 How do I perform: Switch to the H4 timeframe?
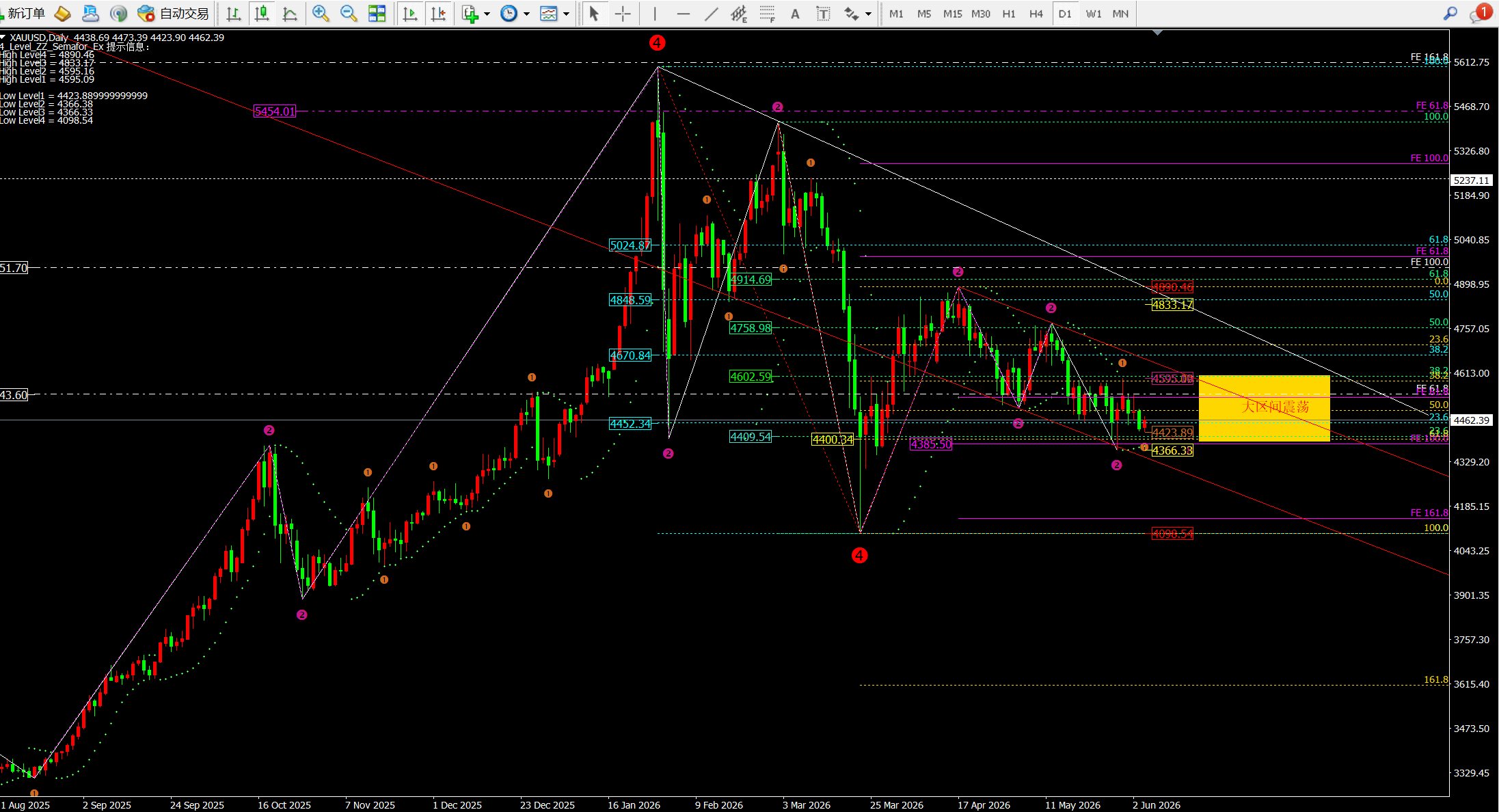[1036, 13]
